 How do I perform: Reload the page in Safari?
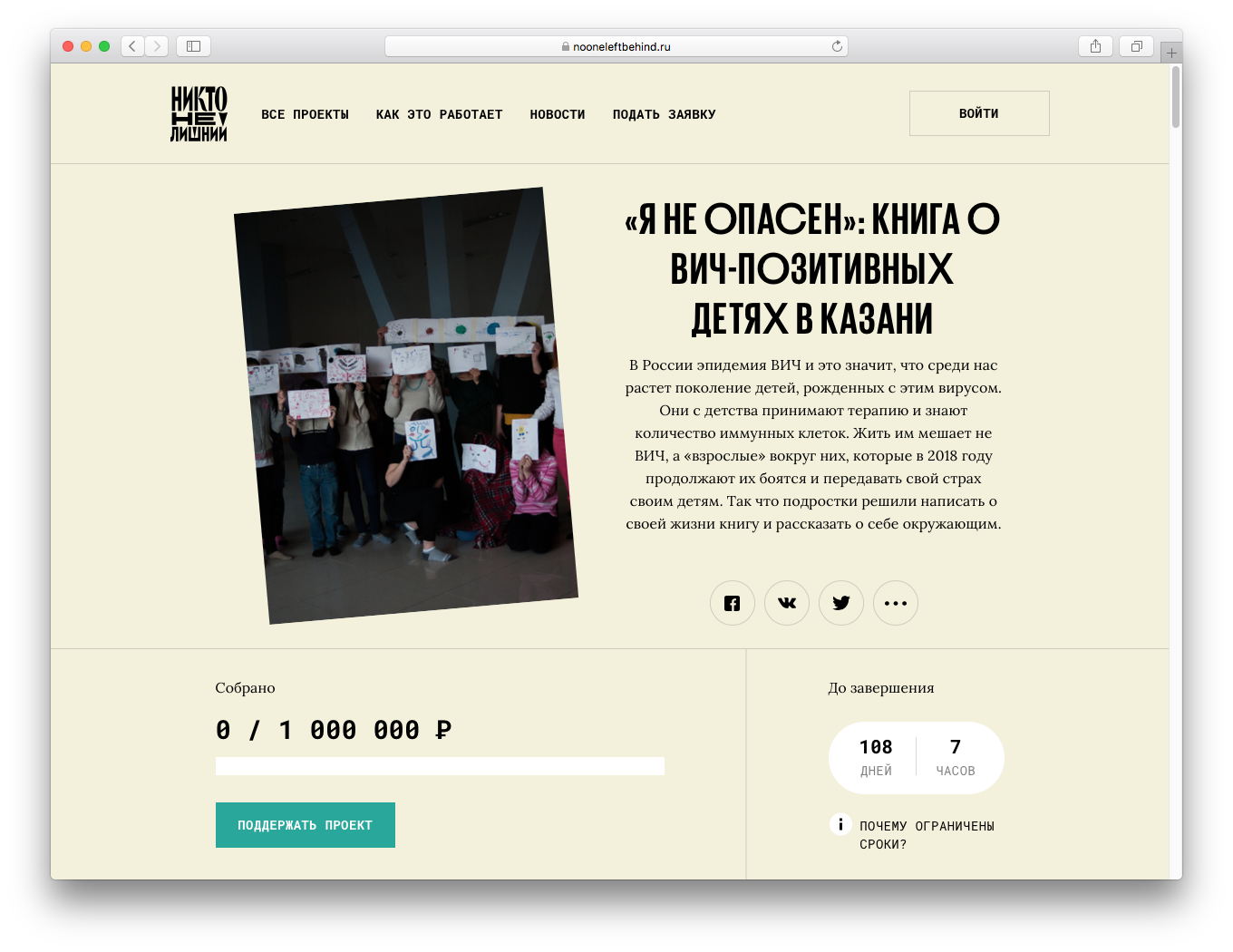coord(837,46)
